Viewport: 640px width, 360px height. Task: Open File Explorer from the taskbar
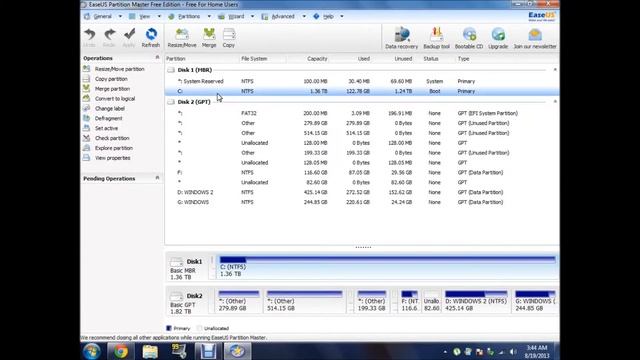pos(150,351)
